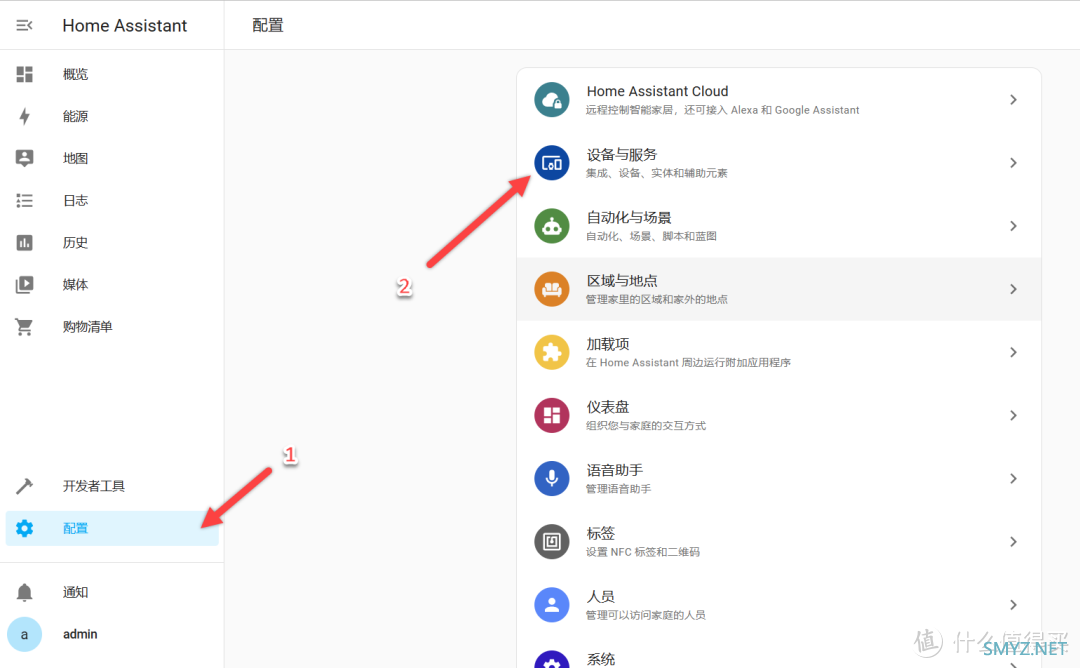Expand 标签 row chevron

pos(1013,542)
